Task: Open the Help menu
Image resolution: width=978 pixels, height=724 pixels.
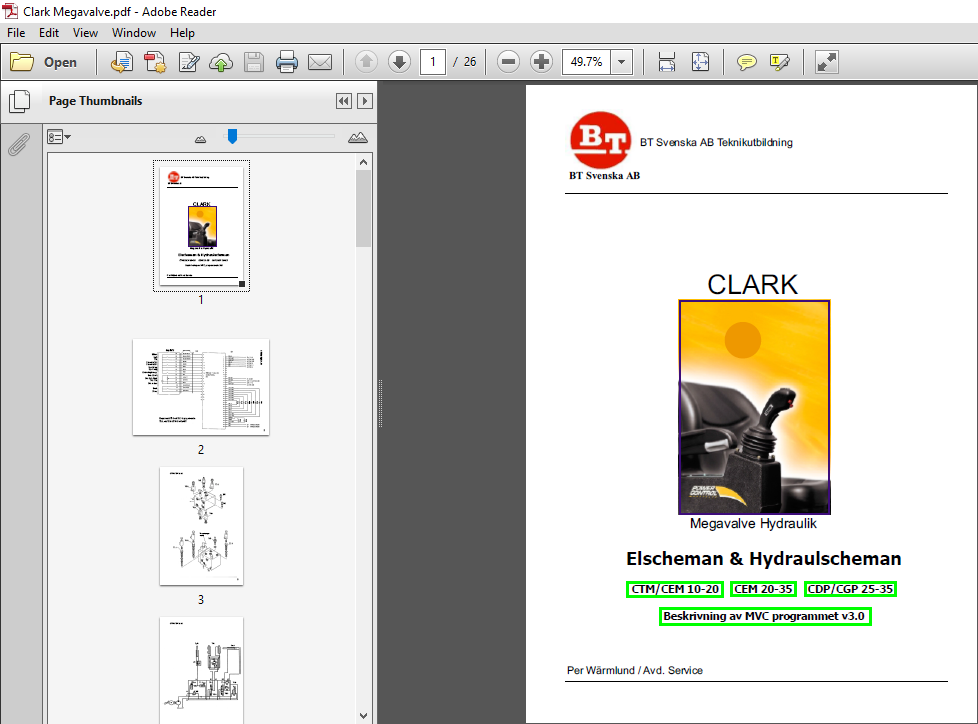Action: 182,33
